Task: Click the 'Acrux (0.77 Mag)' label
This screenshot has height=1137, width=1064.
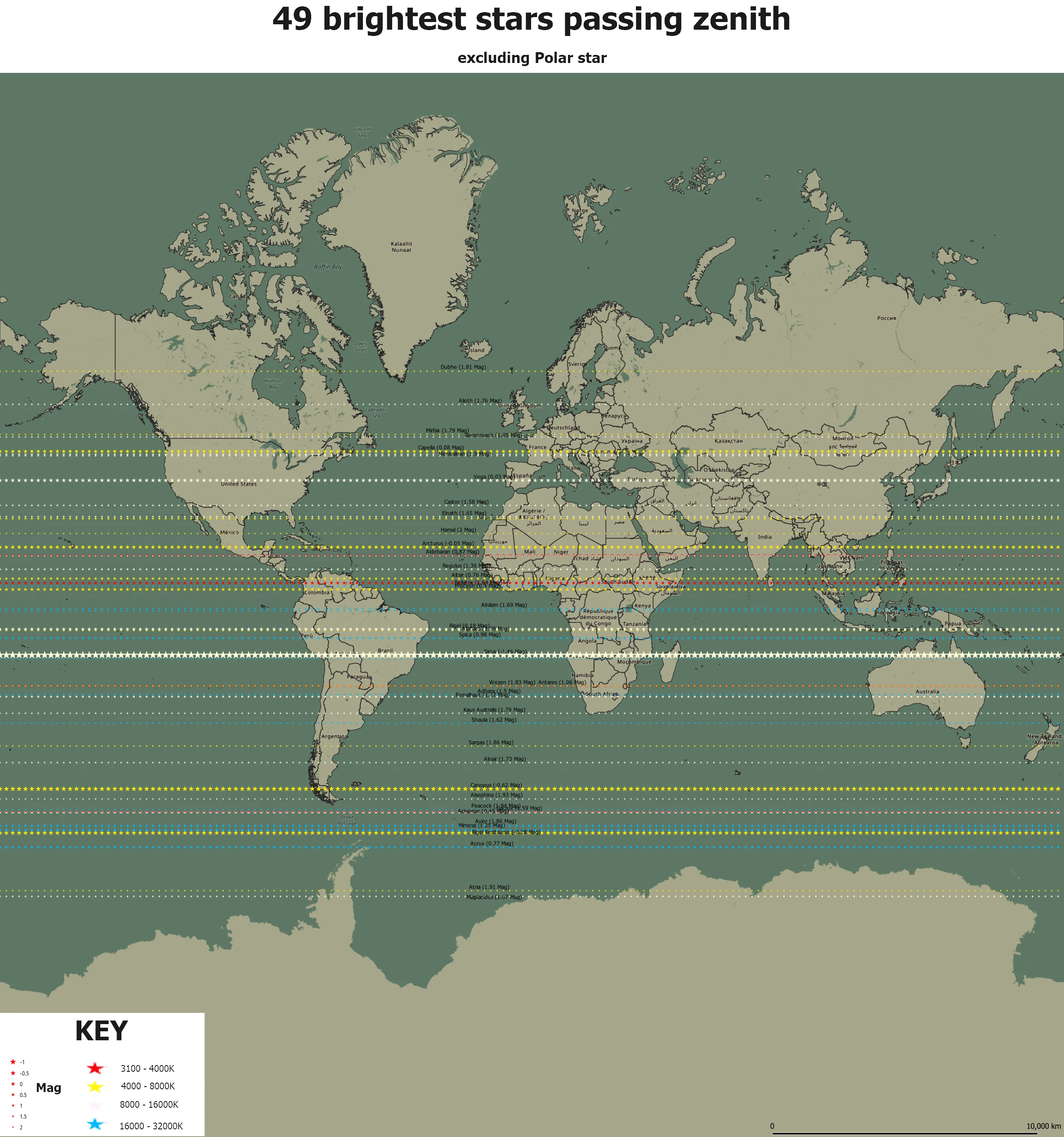Action: pos(492,844)
